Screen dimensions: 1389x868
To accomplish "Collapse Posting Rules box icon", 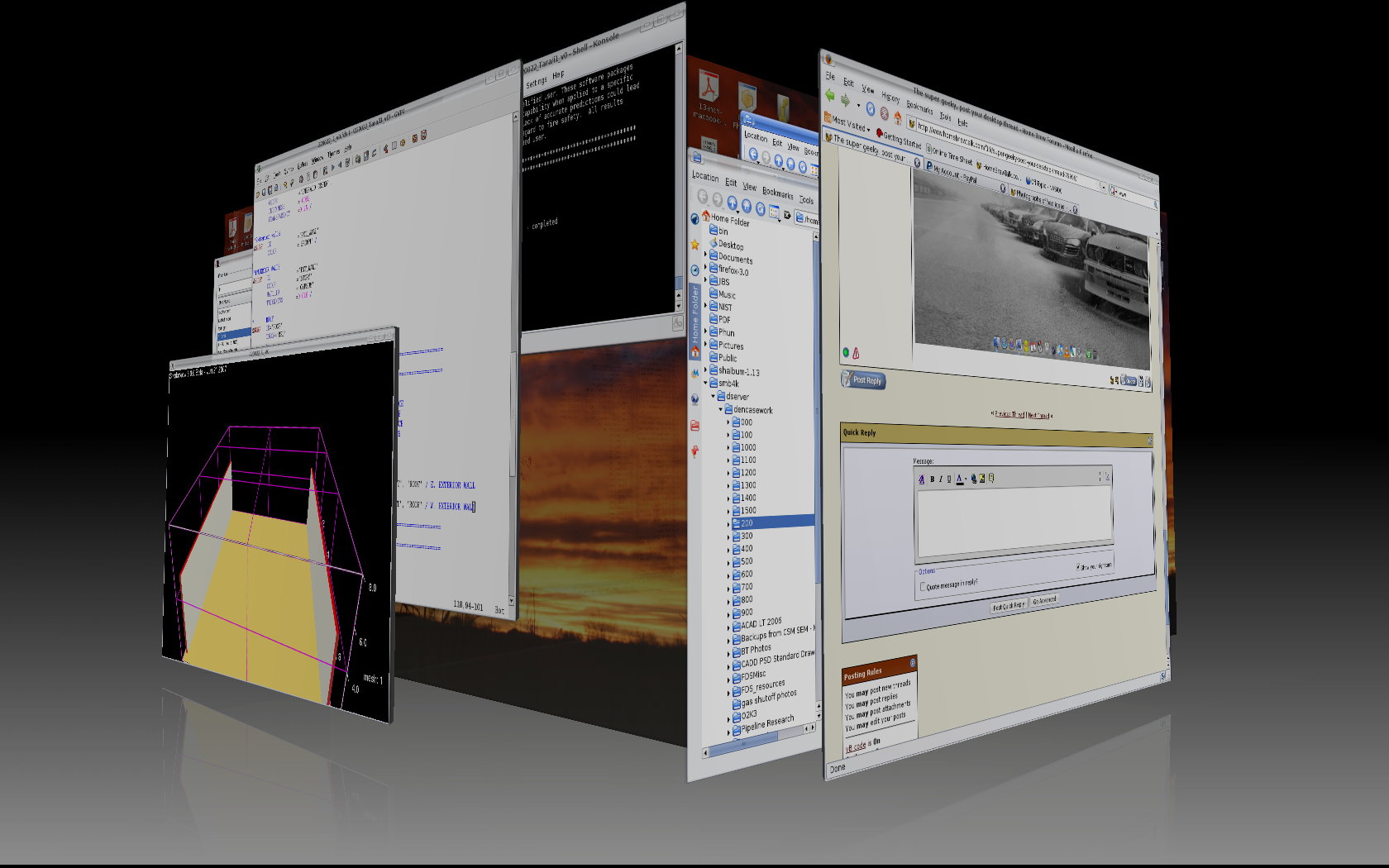I will [913, 663].
